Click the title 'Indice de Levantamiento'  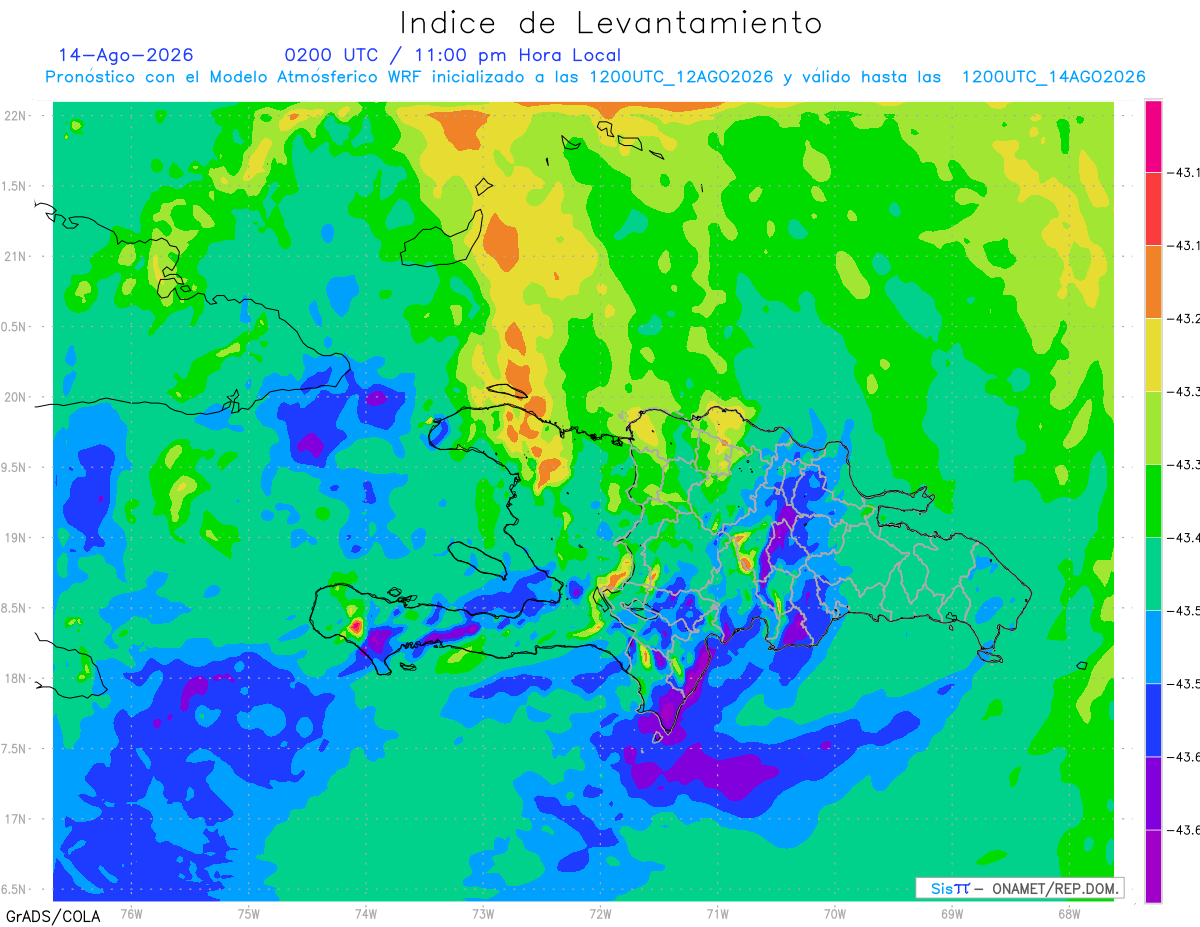(x=611, y=23)
